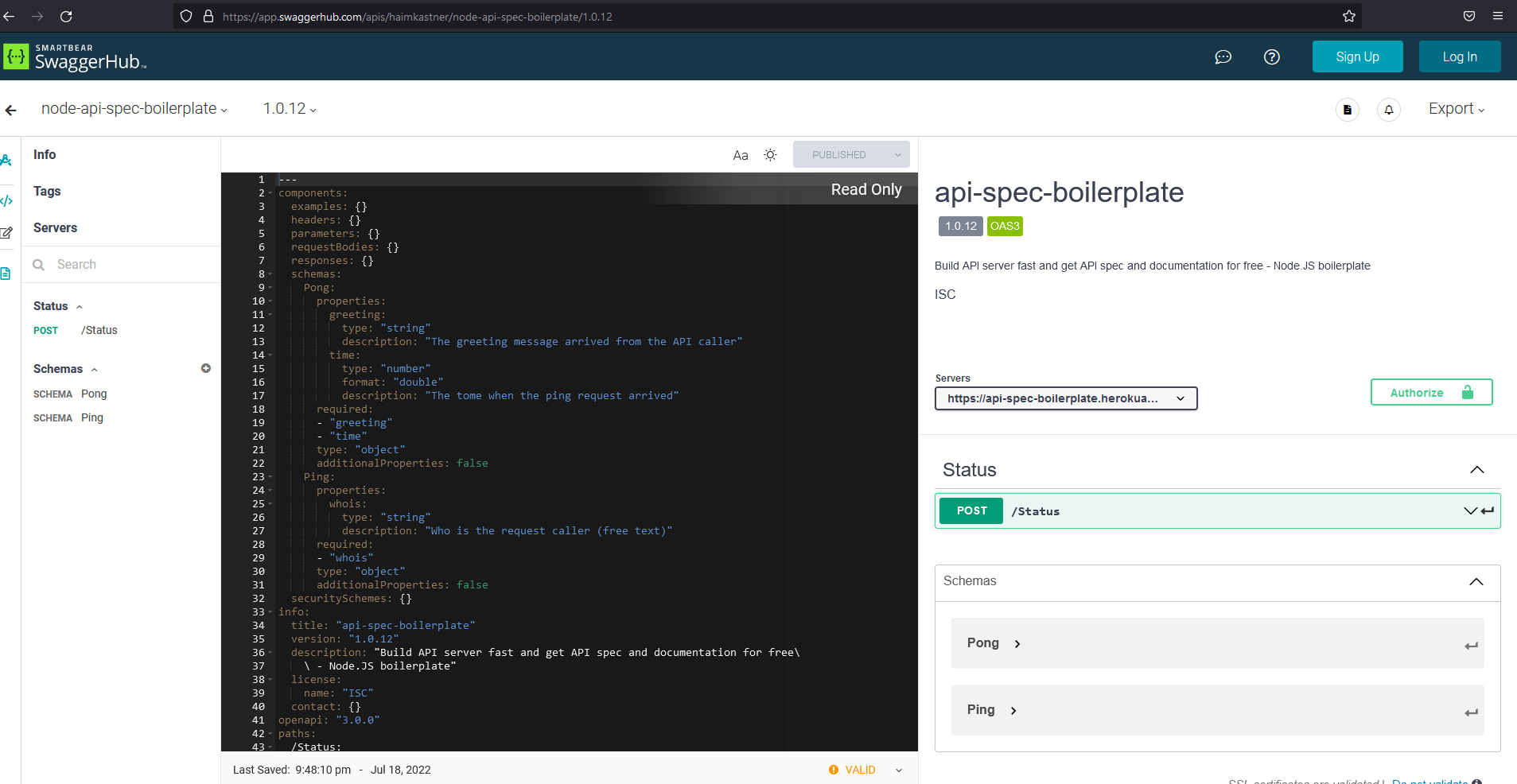The height and width of the screenshot is (784, 1517).
Task: Open the documentation page icon in sidebar
Action: (6, 273)
